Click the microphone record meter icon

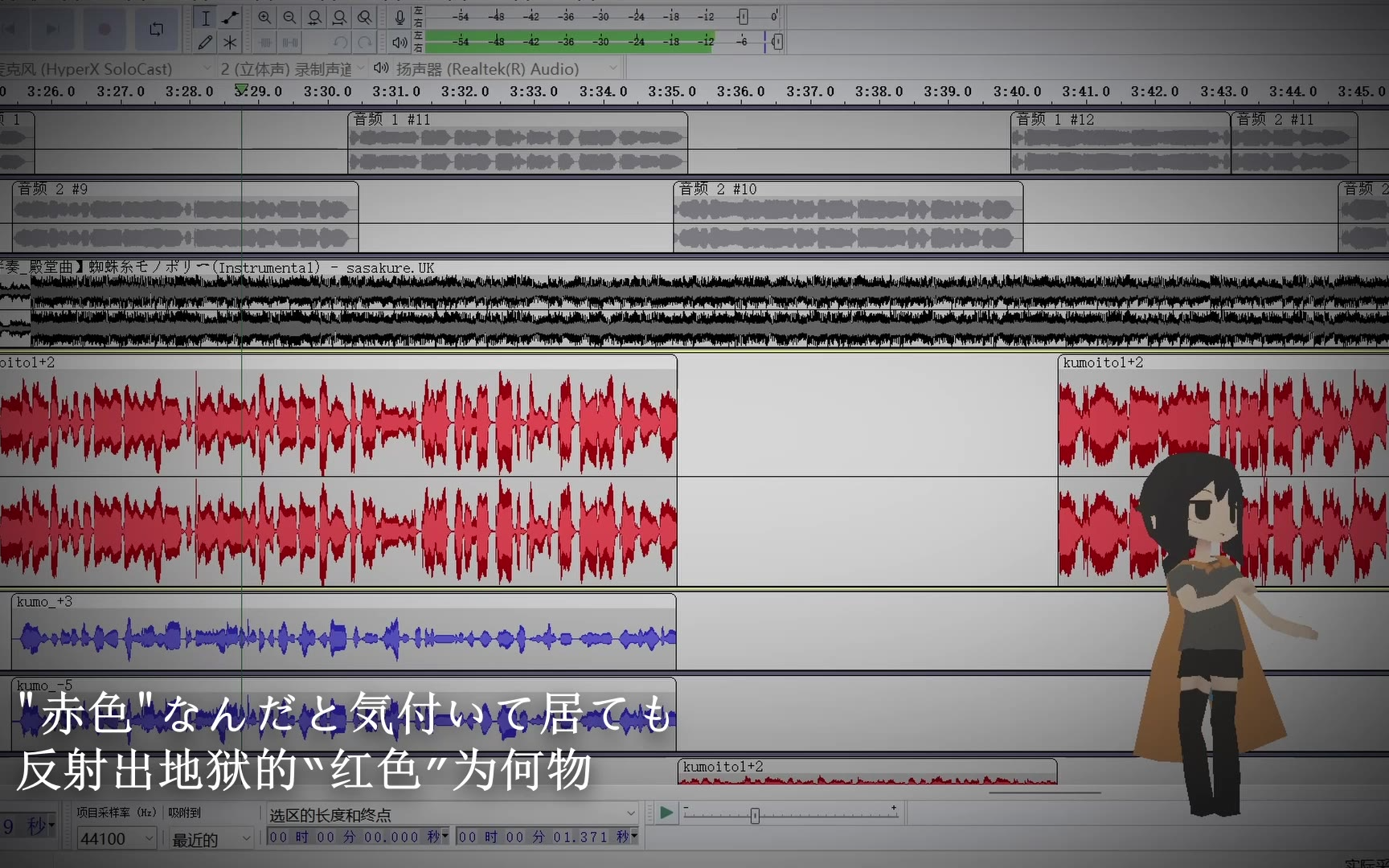(399, 18)
